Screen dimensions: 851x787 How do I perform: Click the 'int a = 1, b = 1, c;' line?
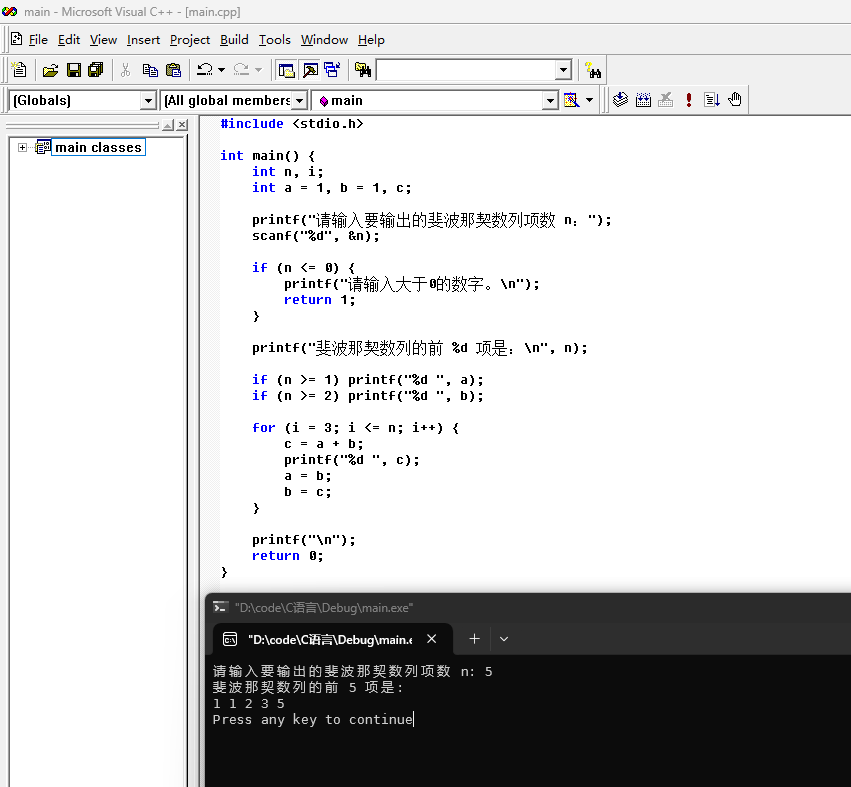[x=332, y=188]
